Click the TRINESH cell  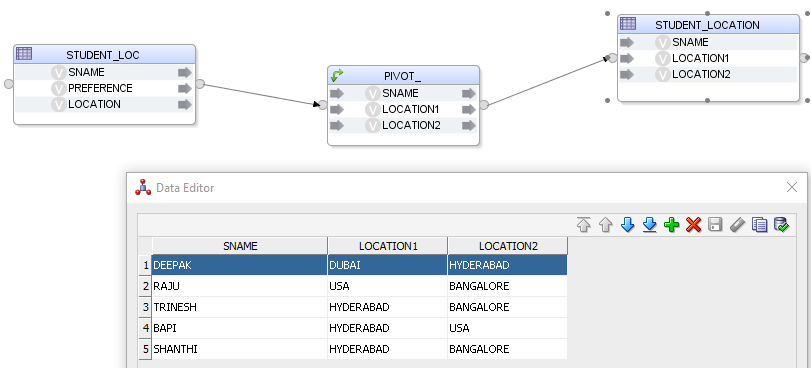point(239,307)
